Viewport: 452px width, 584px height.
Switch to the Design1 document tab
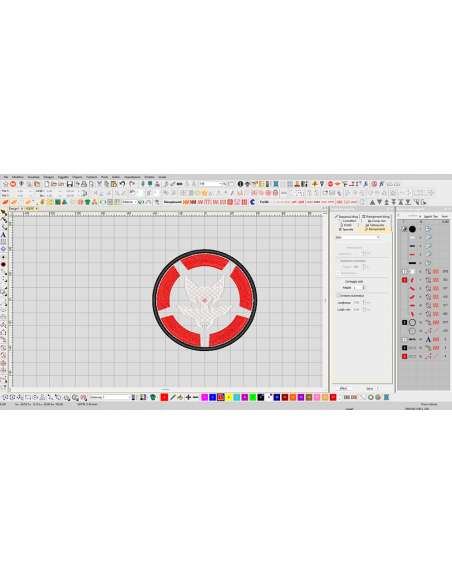tap(14, 209)
